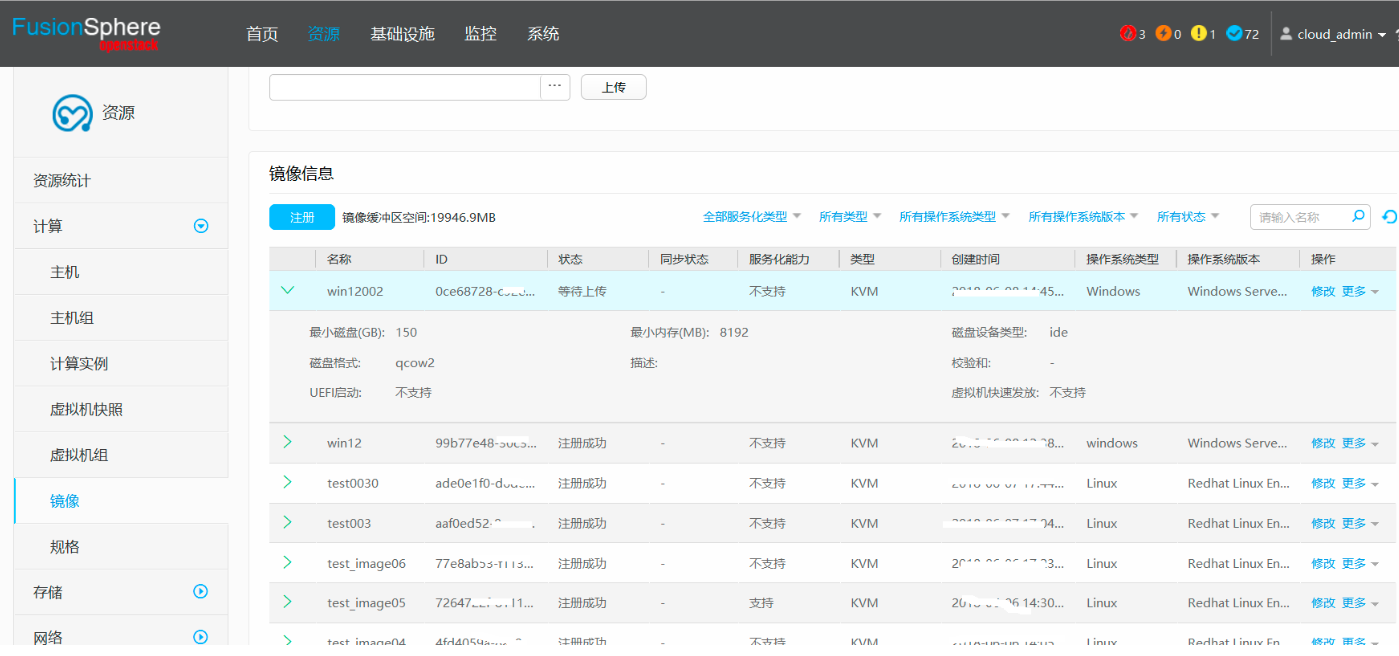Expand the 存储 sidebar section
This screenshot has height=656, width=1399.
coord(201,592)
